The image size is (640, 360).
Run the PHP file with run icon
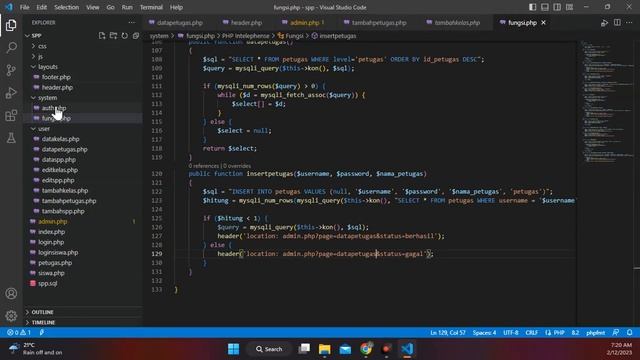(x=604, y=23)
